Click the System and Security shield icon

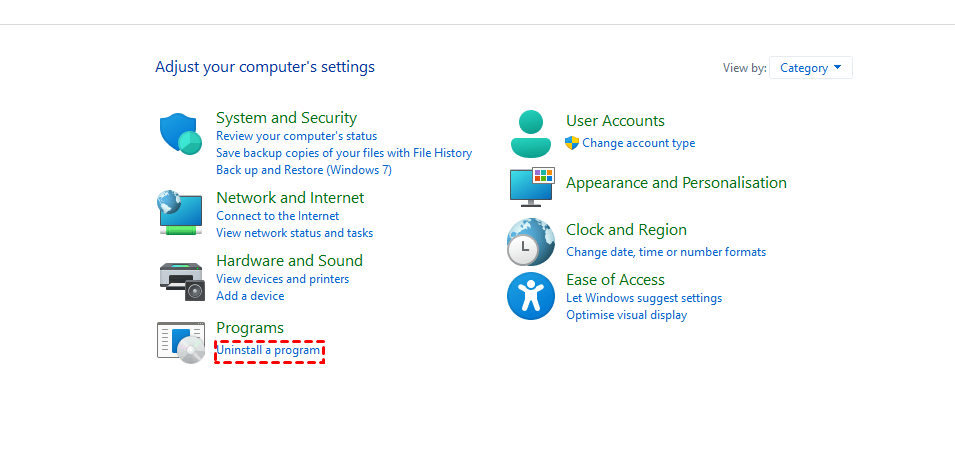[180, 134]
